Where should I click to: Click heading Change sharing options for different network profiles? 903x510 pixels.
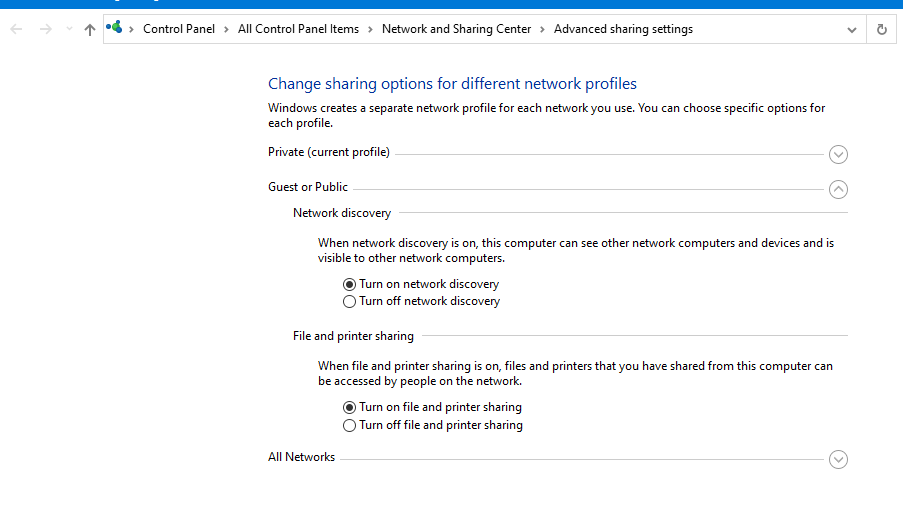click(x=452, y=84)
